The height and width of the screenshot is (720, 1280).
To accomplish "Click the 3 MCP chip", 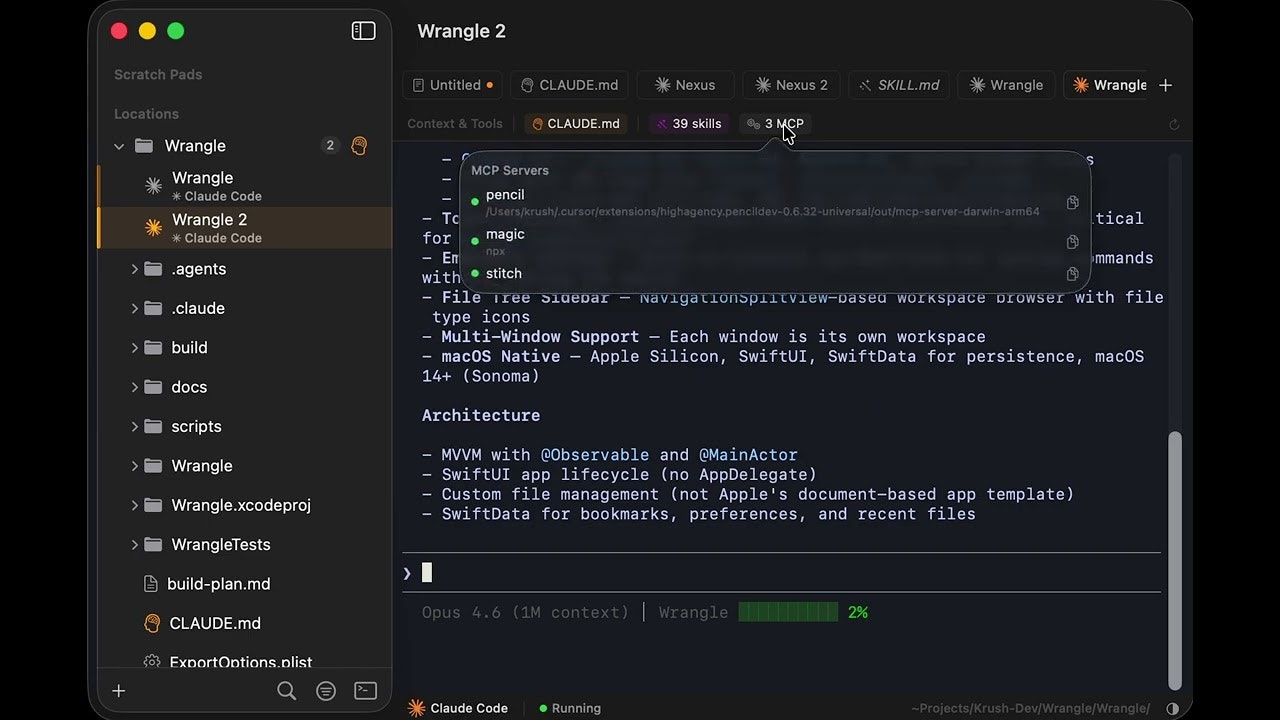I will [x=775, y=124].
